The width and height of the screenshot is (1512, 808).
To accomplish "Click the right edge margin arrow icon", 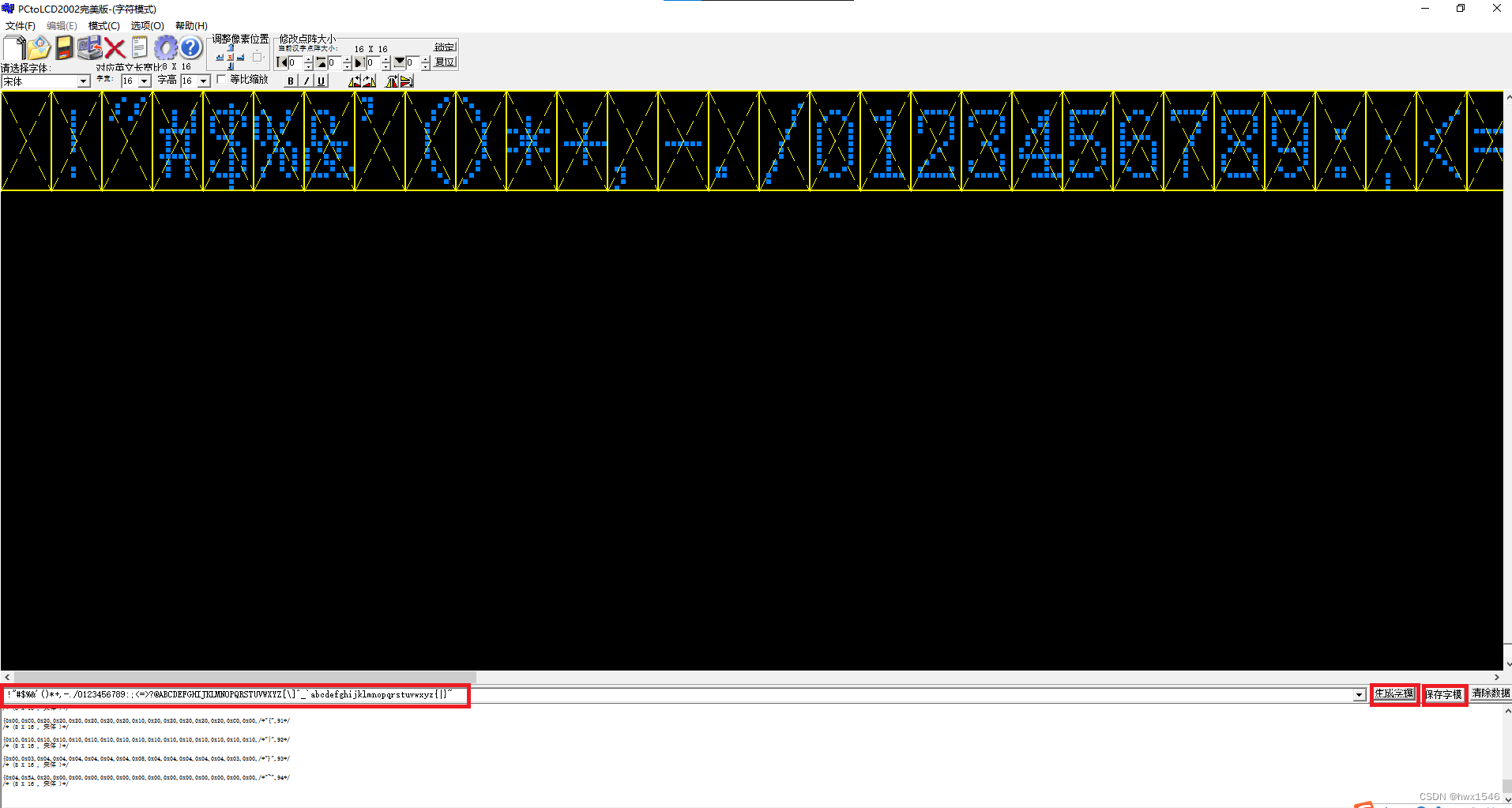I will [359, 62].
